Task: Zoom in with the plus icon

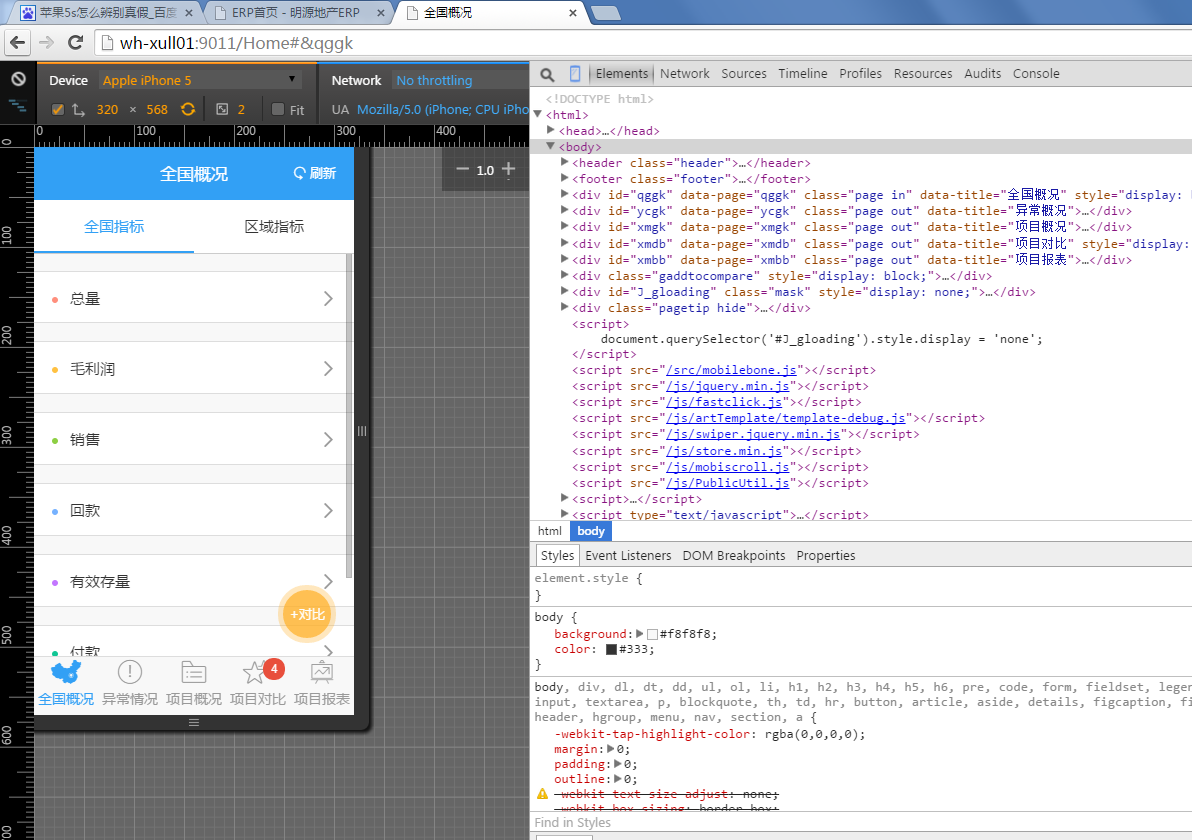Action: [x=509, y=169]
